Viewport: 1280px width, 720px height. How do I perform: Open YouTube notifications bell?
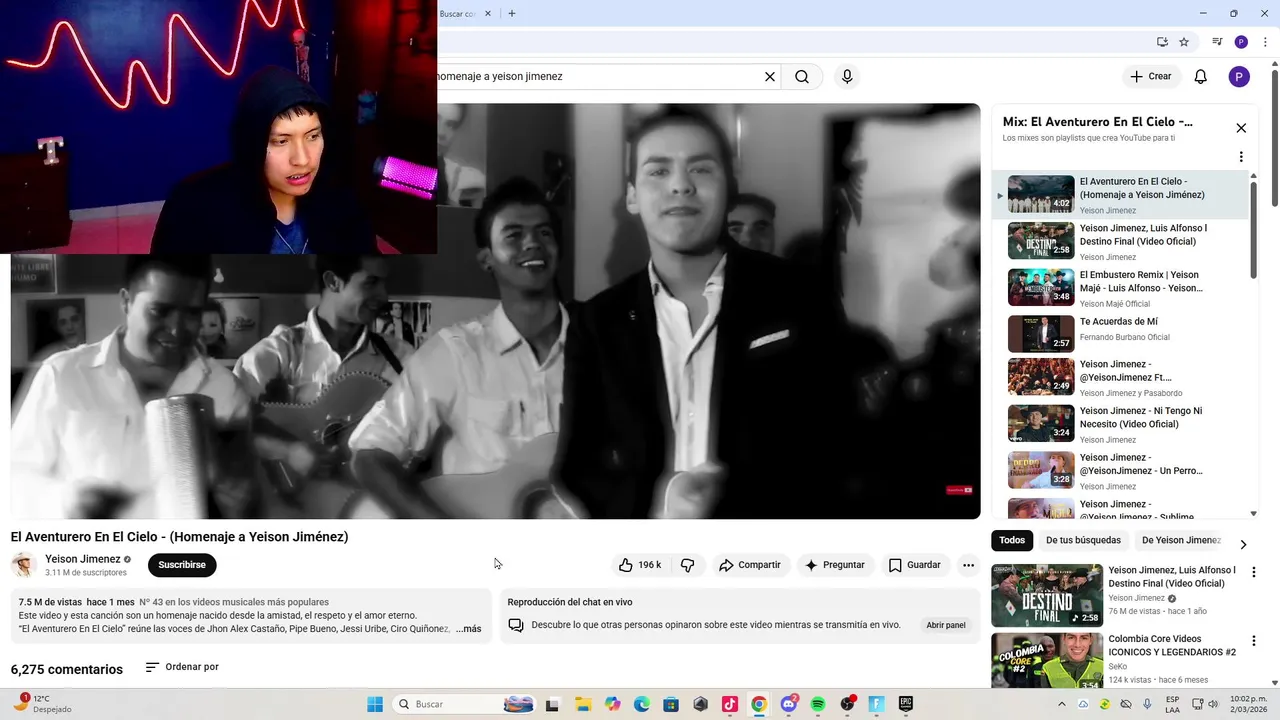click(1201, 76)
